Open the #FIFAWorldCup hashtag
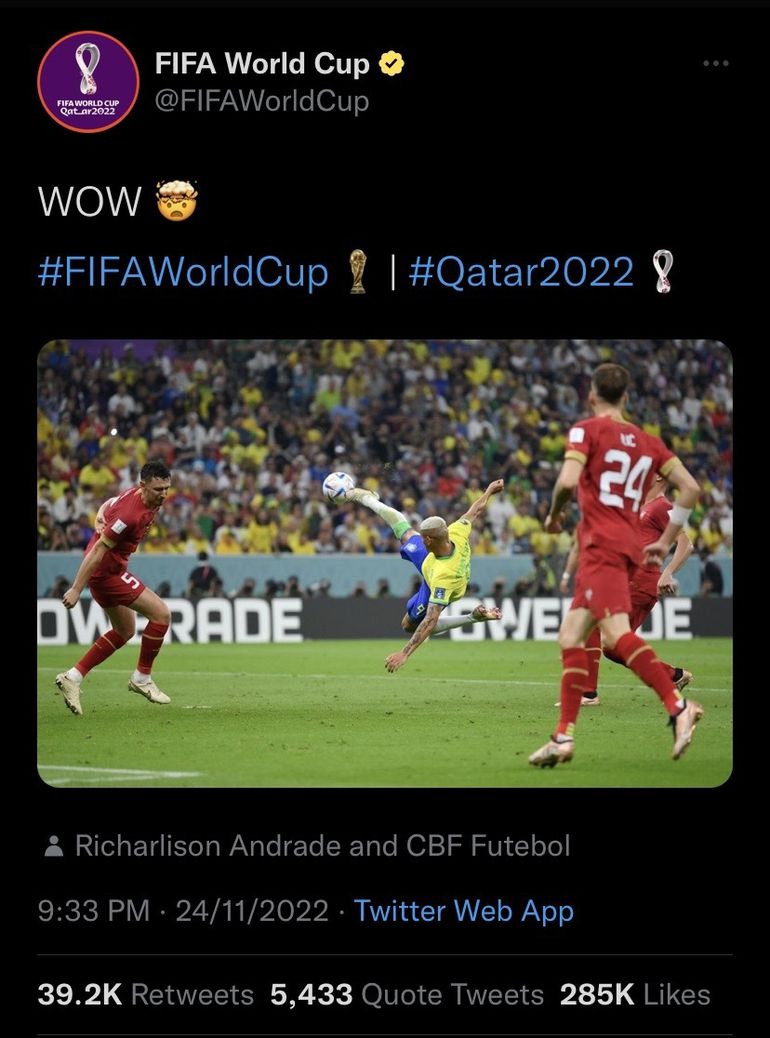Image resolution: width=770 pixels, height=1038 pixels. [x=183, y=272]
